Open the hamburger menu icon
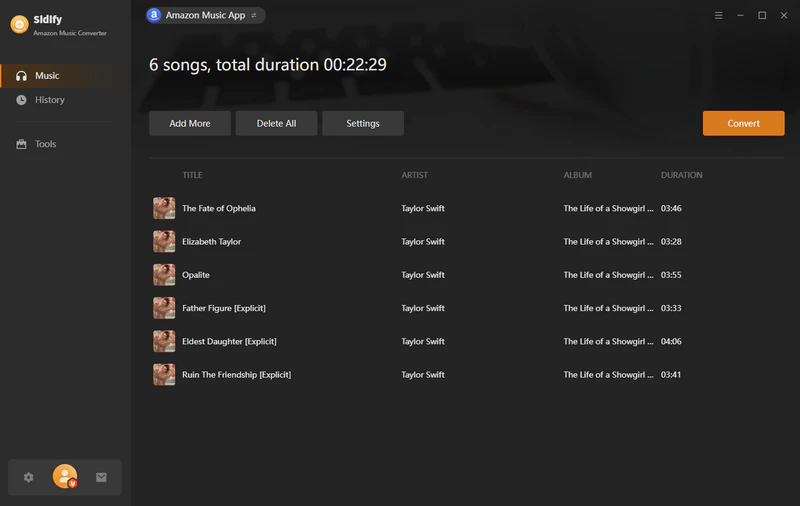This screenshot has height=506, width=800. 719,16
